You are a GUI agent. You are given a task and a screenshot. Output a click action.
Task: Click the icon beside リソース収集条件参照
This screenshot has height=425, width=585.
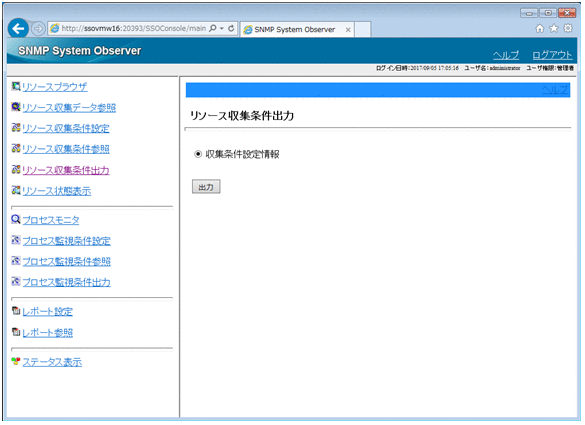click(x=16, y=149)
